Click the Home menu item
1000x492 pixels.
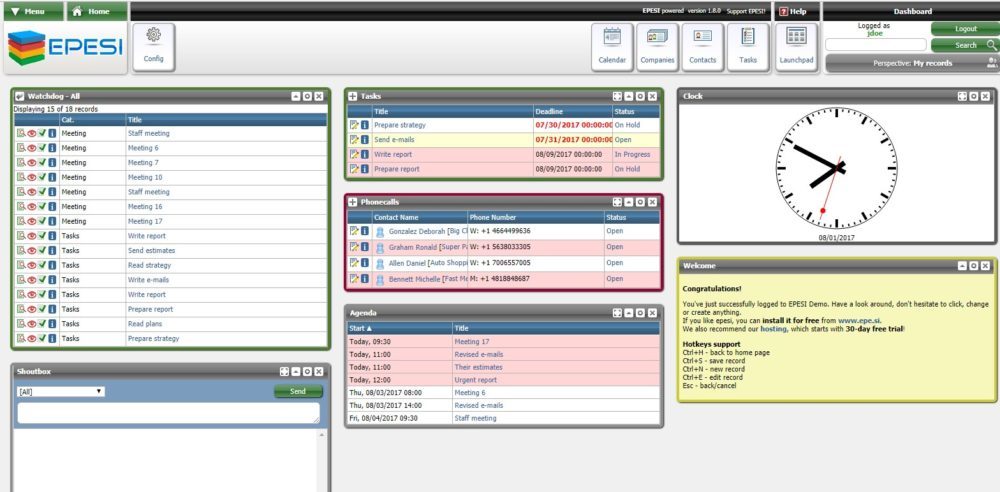[x=97, y=11]
